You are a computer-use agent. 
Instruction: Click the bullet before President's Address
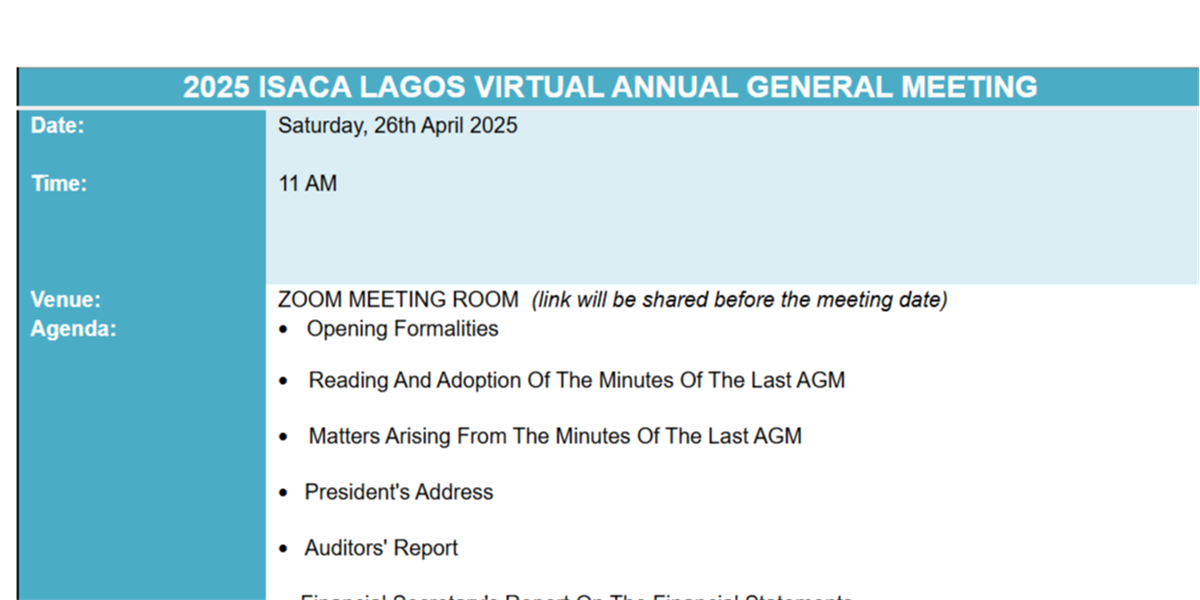pos(285,494)
